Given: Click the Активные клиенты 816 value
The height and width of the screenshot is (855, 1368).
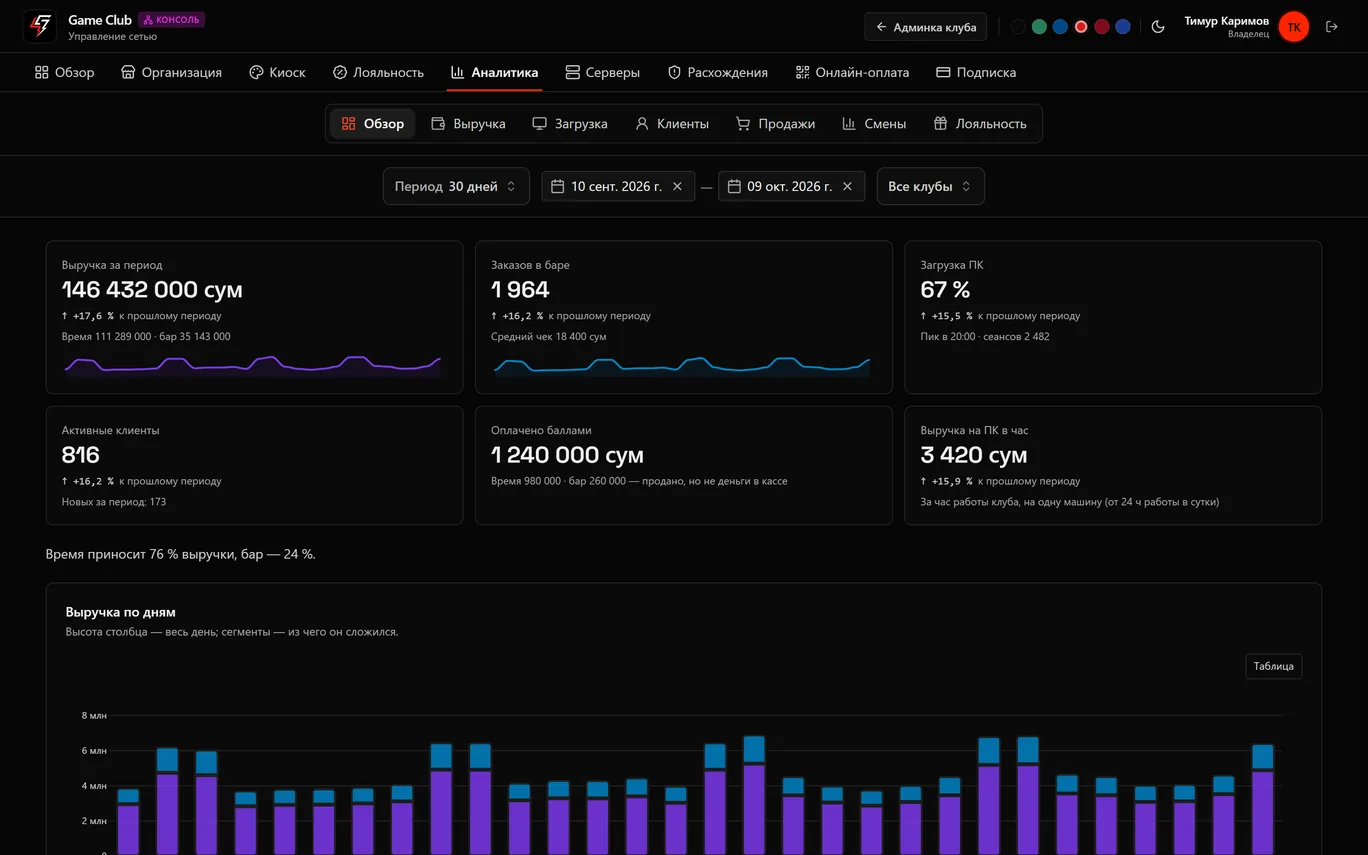Looking at the screenshot, I should click(x=81, y=455).
